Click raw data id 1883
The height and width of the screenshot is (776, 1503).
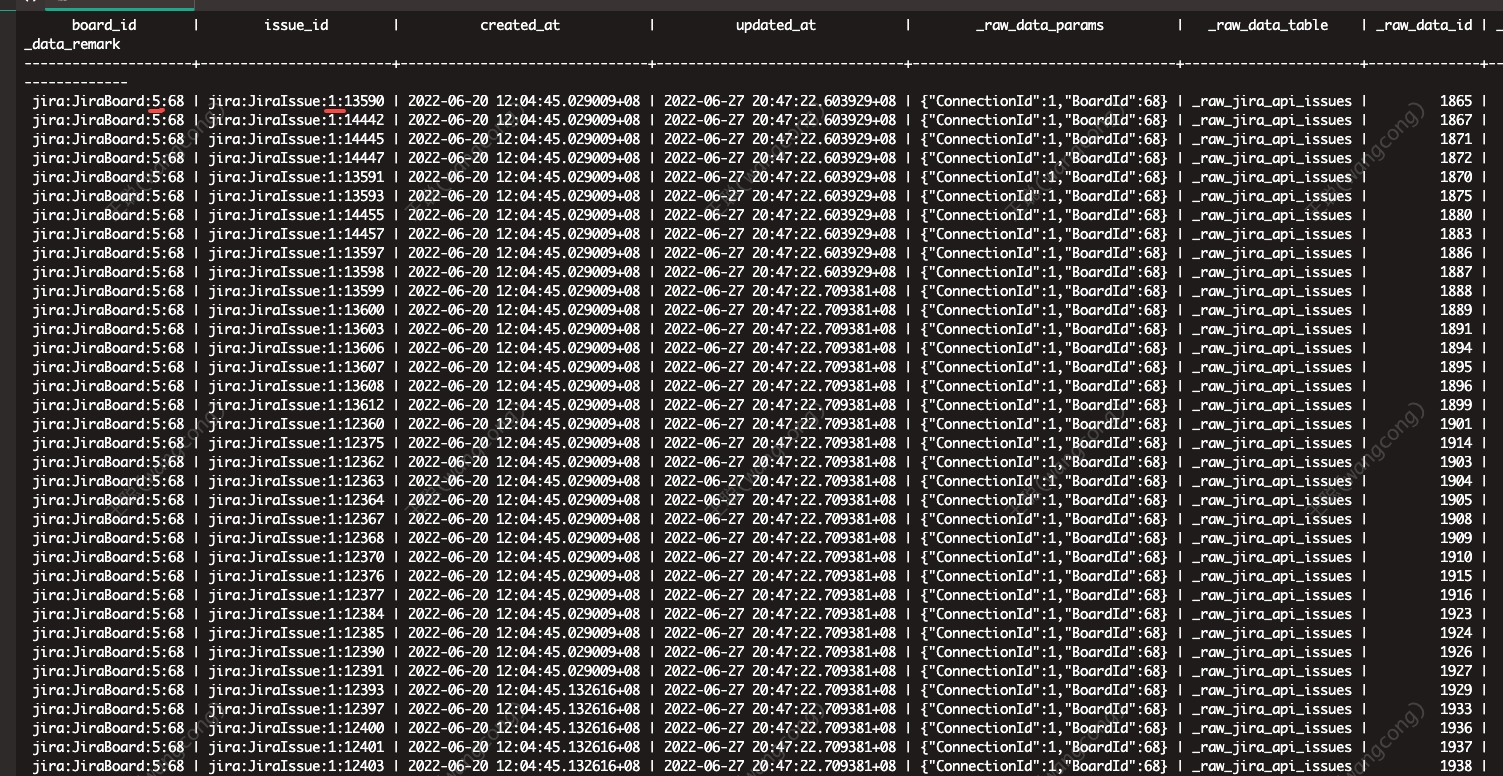point(1456,234)
